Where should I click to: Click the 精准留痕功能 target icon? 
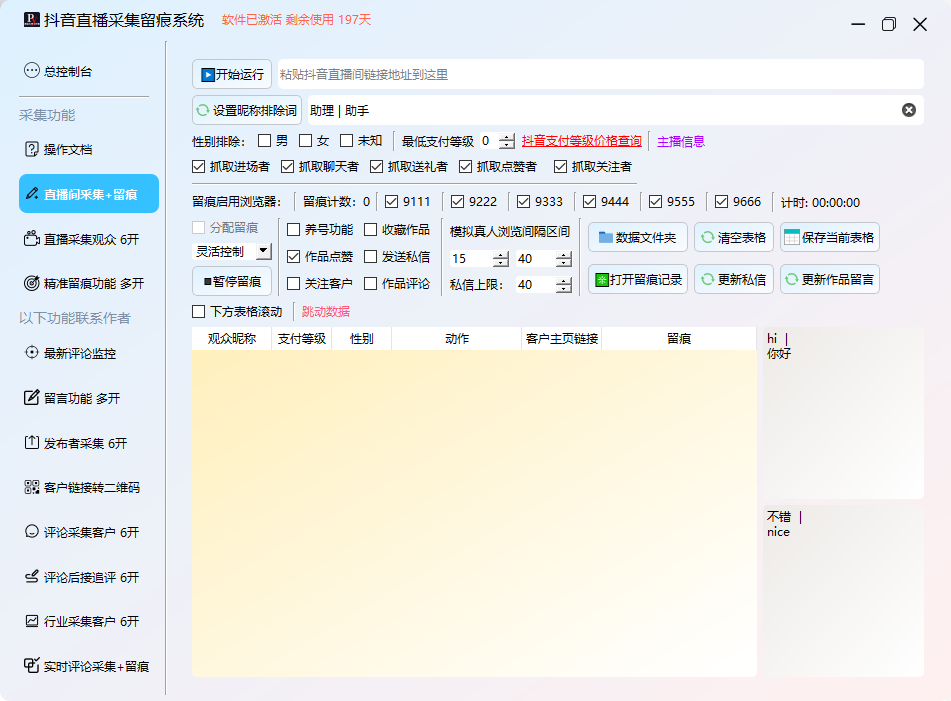click(x=32, y=283)
